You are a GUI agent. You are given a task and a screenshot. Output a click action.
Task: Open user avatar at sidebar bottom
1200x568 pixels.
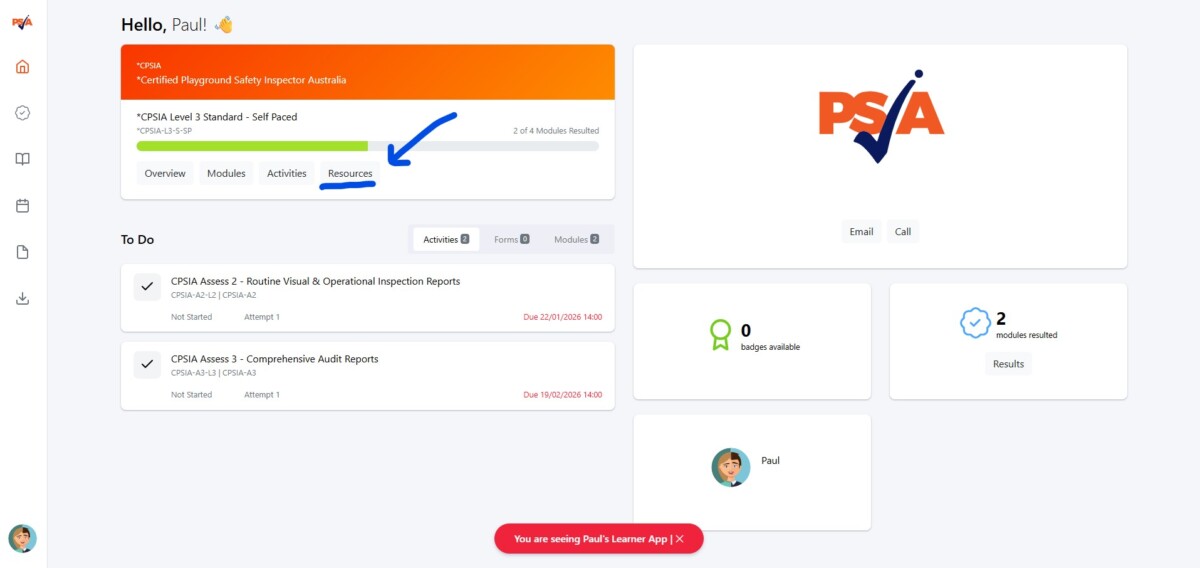coord(22,538)
